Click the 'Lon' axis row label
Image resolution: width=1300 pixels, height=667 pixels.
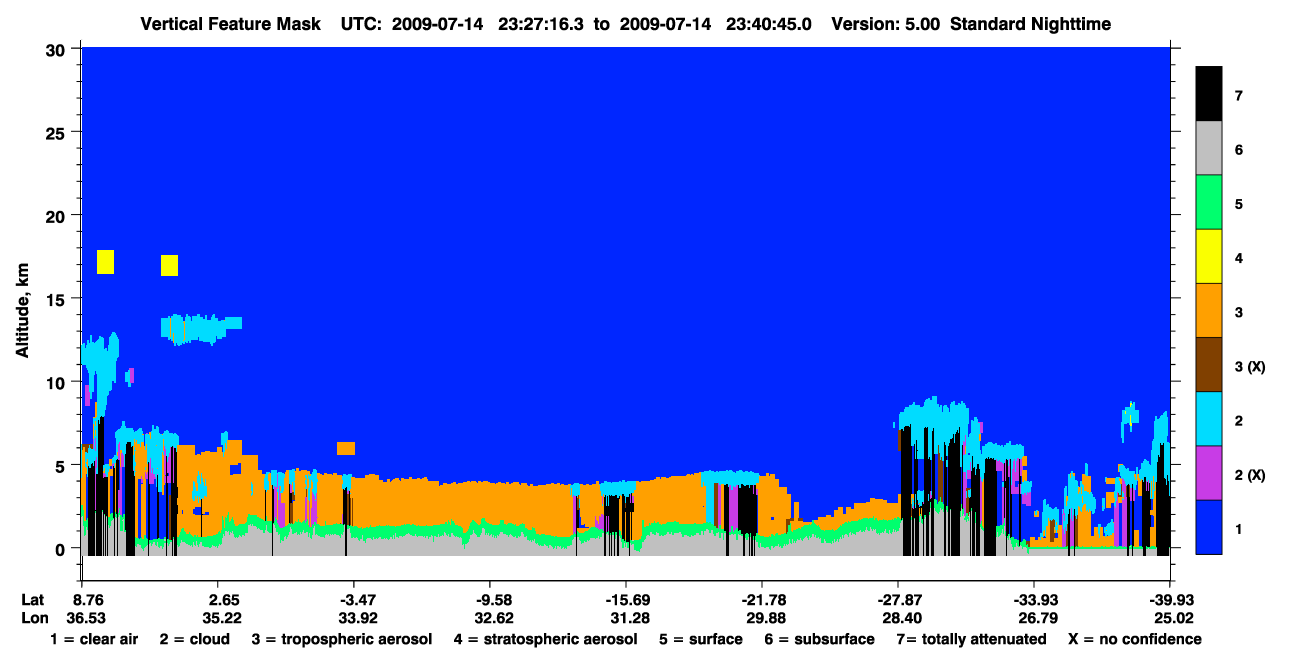tap(33, 617)
